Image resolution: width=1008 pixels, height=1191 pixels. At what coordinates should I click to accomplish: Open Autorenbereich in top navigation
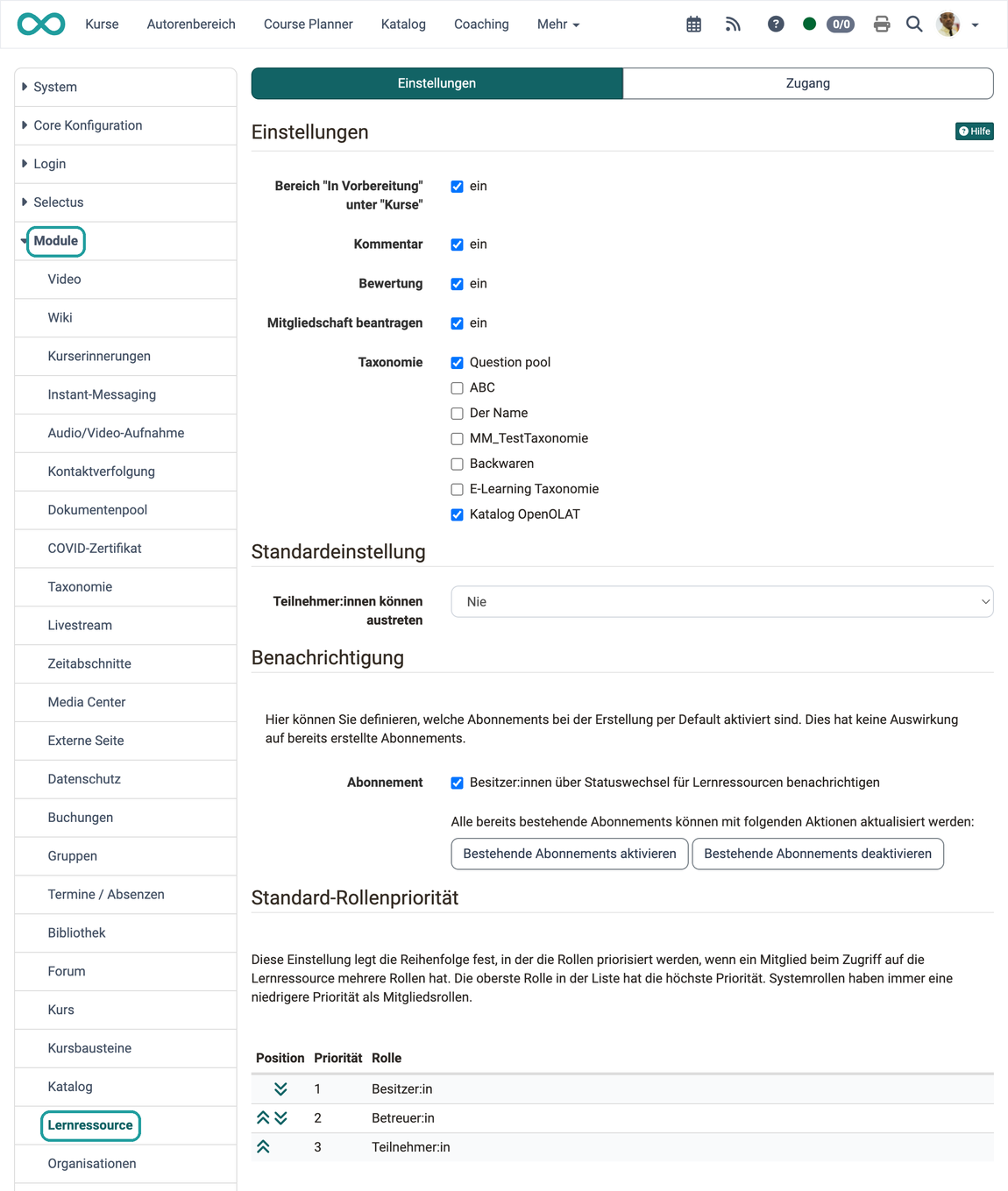[x=191, y=25]
